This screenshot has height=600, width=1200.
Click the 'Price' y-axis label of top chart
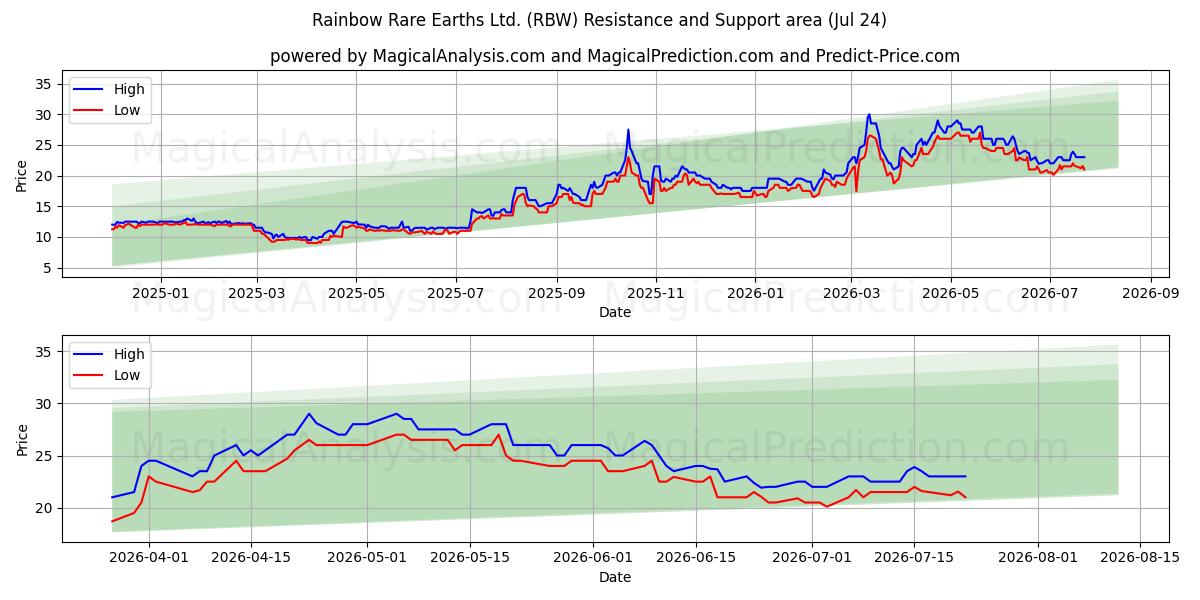(22, 173)
